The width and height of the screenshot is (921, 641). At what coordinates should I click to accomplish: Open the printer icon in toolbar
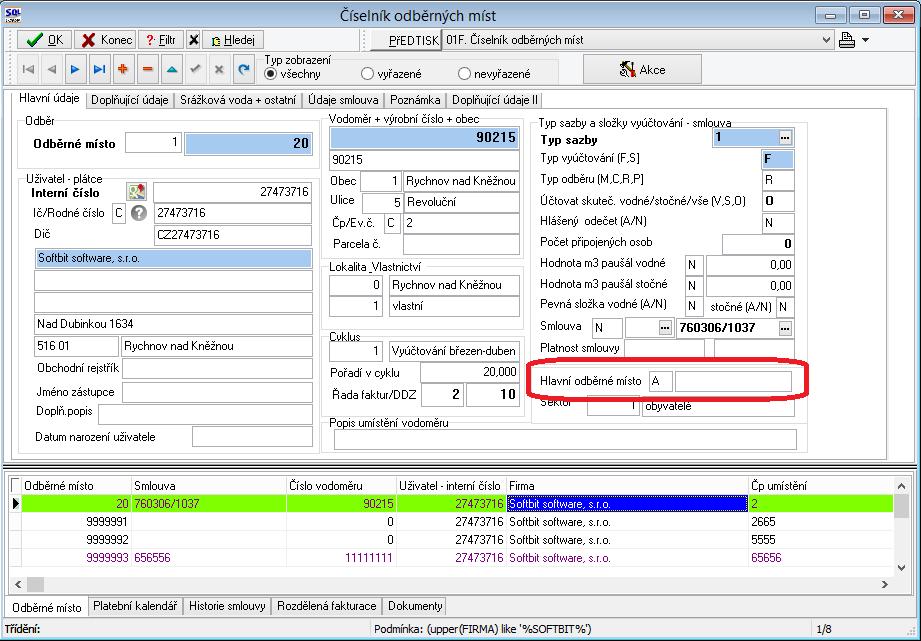[x=846, y=40]
